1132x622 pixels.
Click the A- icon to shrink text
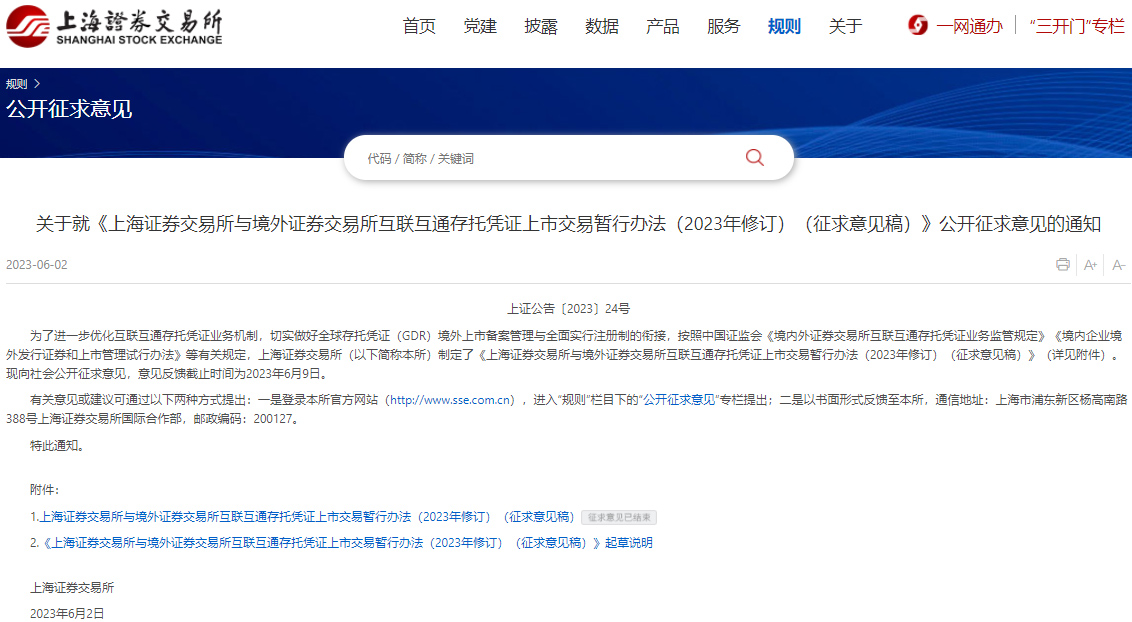[1117, 264]
